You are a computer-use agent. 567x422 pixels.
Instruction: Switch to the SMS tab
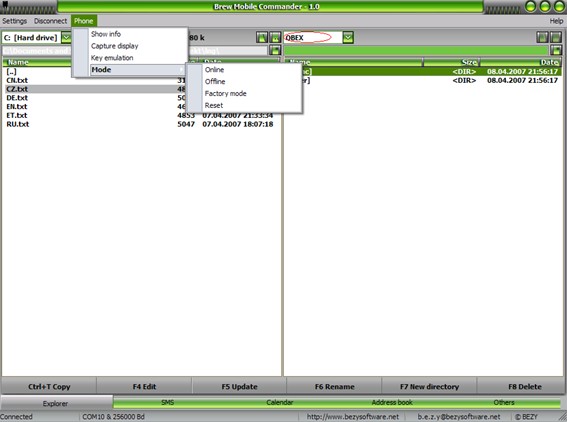click(x=167, y=402)
